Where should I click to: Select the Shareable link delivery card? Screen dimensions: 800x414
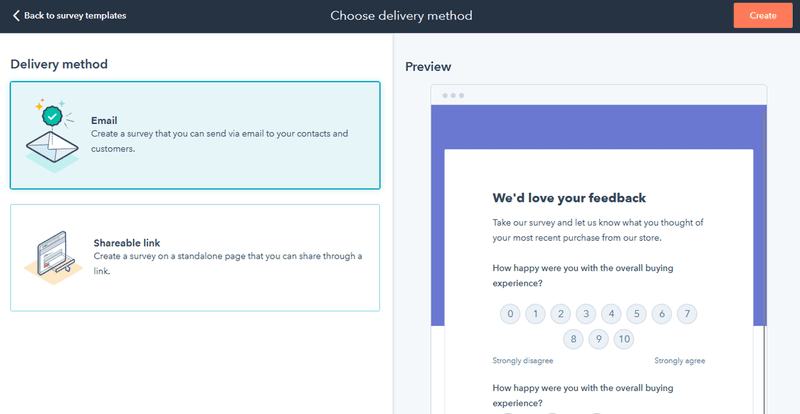195,258
